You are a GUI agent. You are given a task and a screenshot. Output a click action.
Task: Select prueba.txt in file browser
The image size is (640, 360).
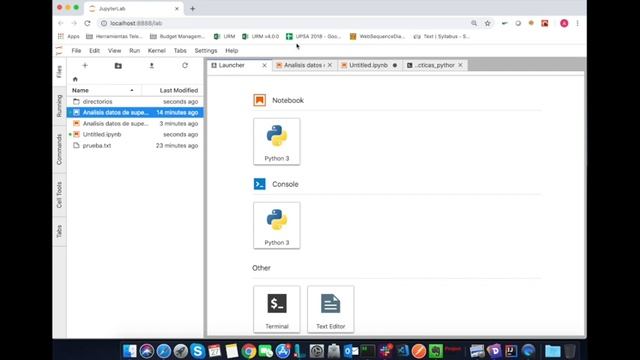(135, 146)
